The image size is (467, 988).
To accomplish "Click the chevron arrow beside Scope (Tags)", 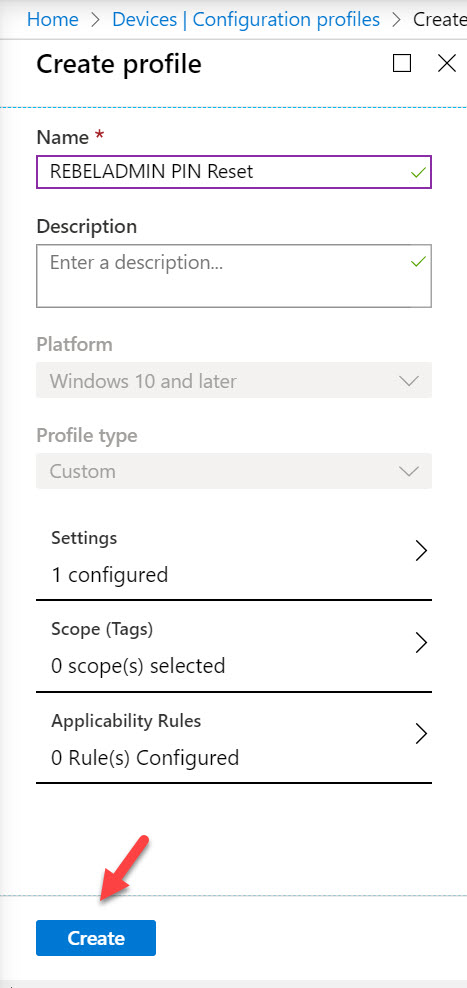I will 421,643.
